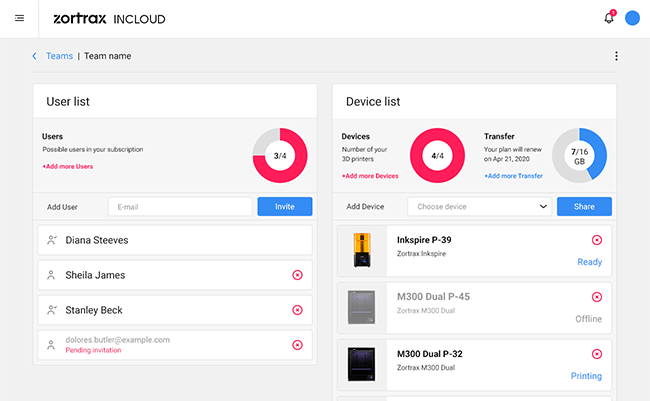Open the hamburger navigation menu
Image resolution: width=650 pixels, height=401 pixels.
tap(20, 19)
